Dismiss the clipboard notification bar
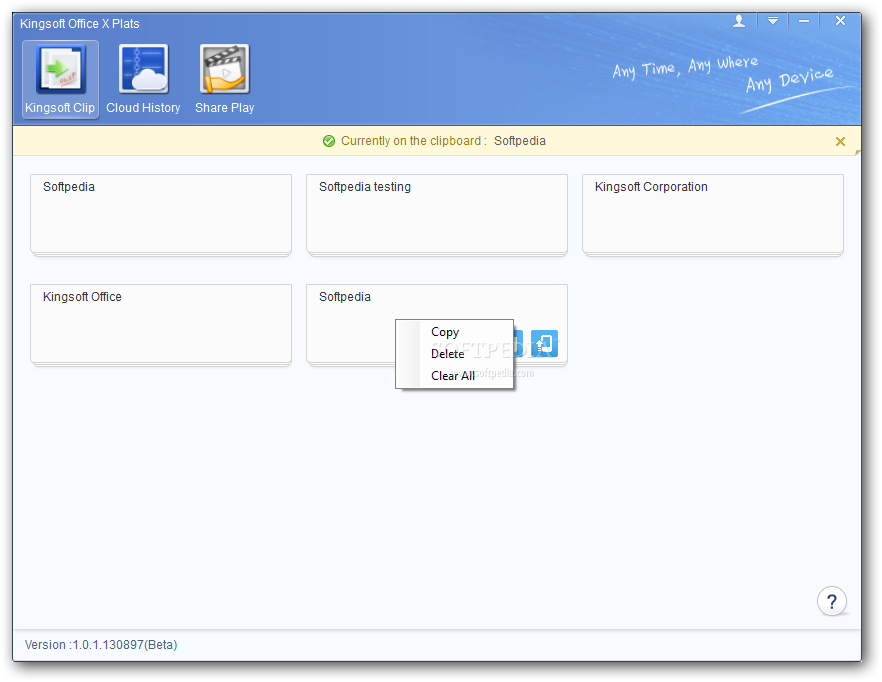 tap(840, 142)
